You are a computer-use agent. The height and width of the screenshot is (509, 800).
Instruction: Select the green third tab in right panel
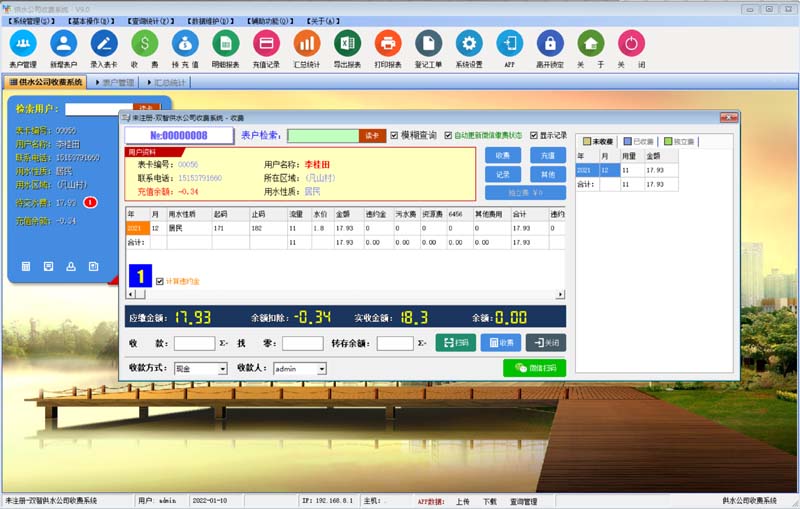(679, 141)
